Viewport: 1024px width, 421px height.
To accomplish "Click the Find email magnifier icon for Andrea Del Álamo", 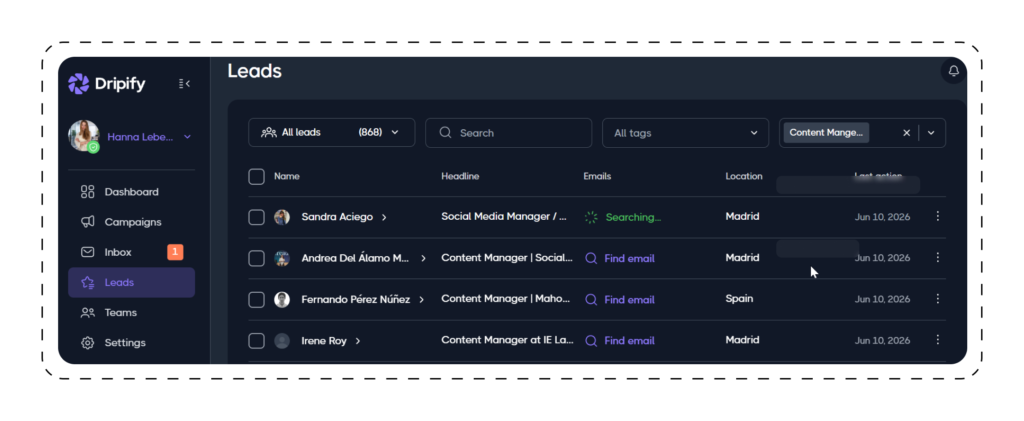I will pos(591,258).
